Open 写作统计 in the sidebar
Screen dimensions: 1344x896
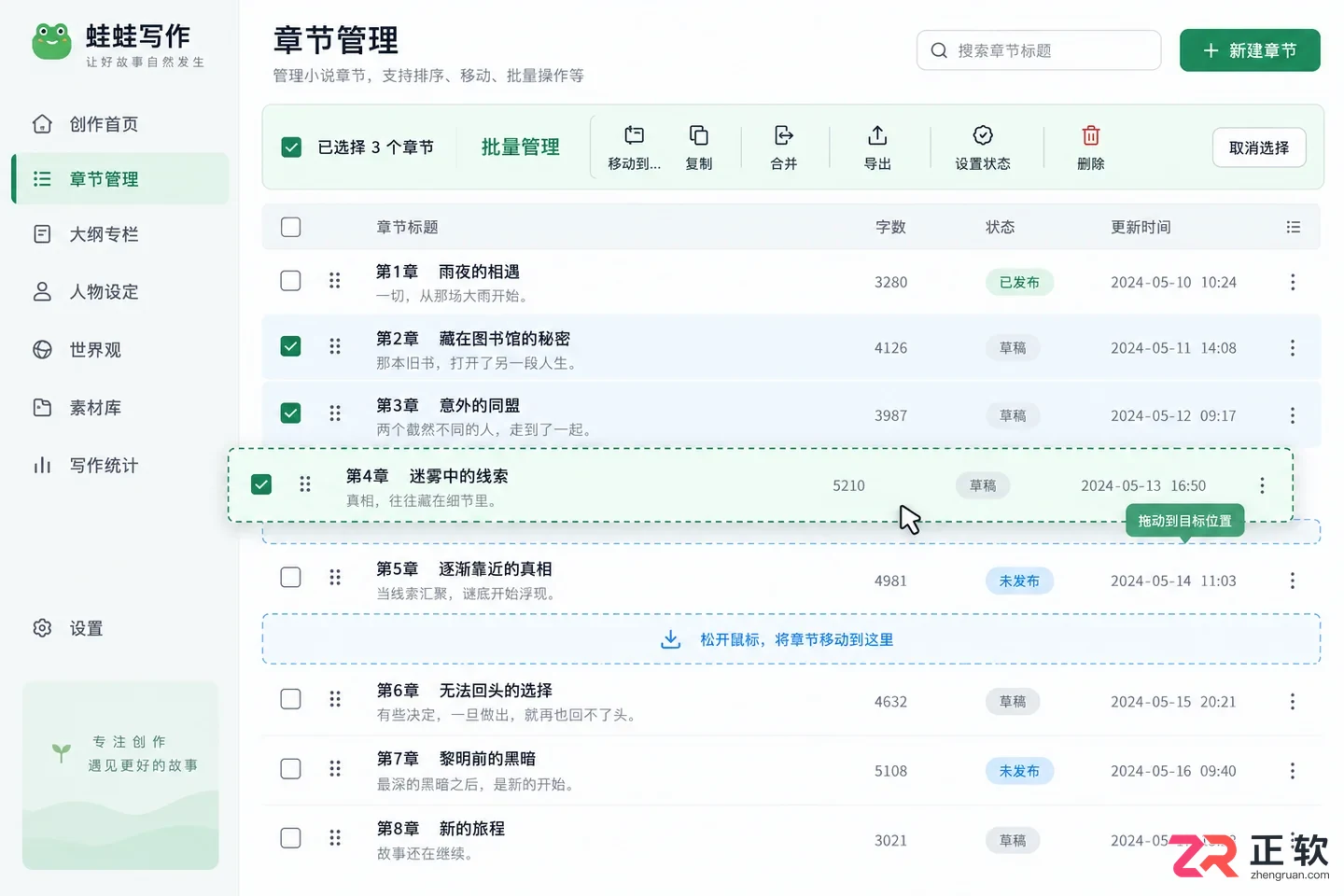coord(120,466)
